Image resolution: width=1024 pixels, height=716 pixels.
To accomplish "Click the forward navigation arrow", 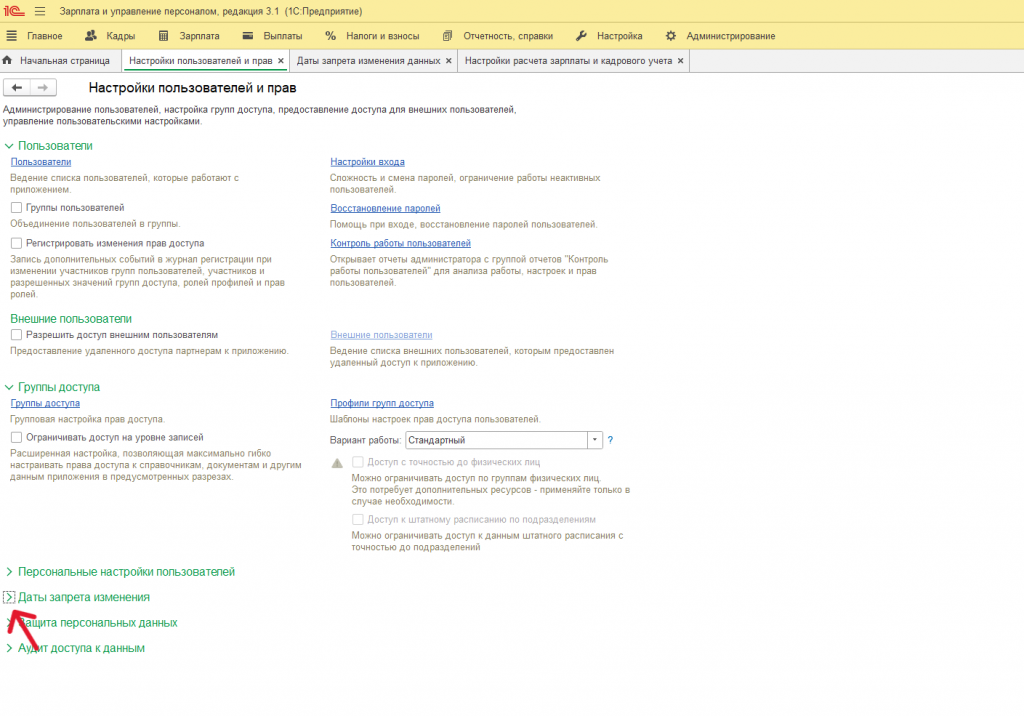I will [43, 88].
